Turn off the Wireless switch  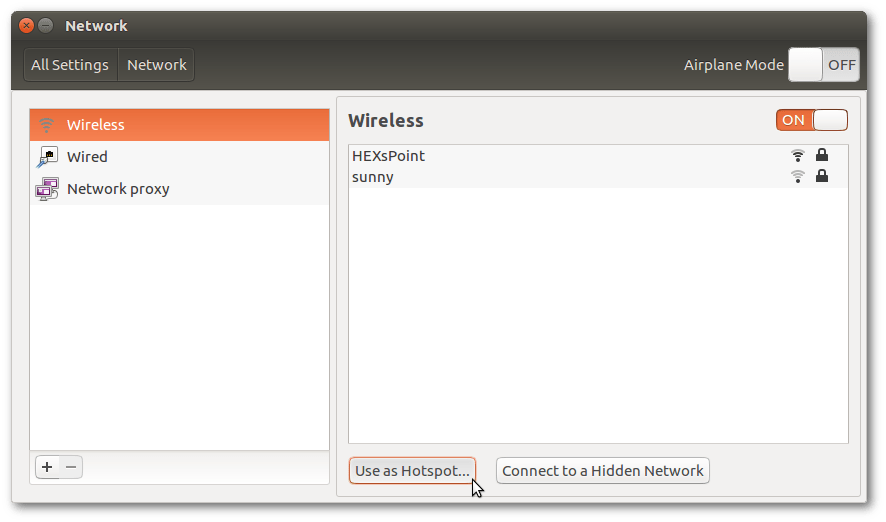pyautogui.click(x=811, y=120)
